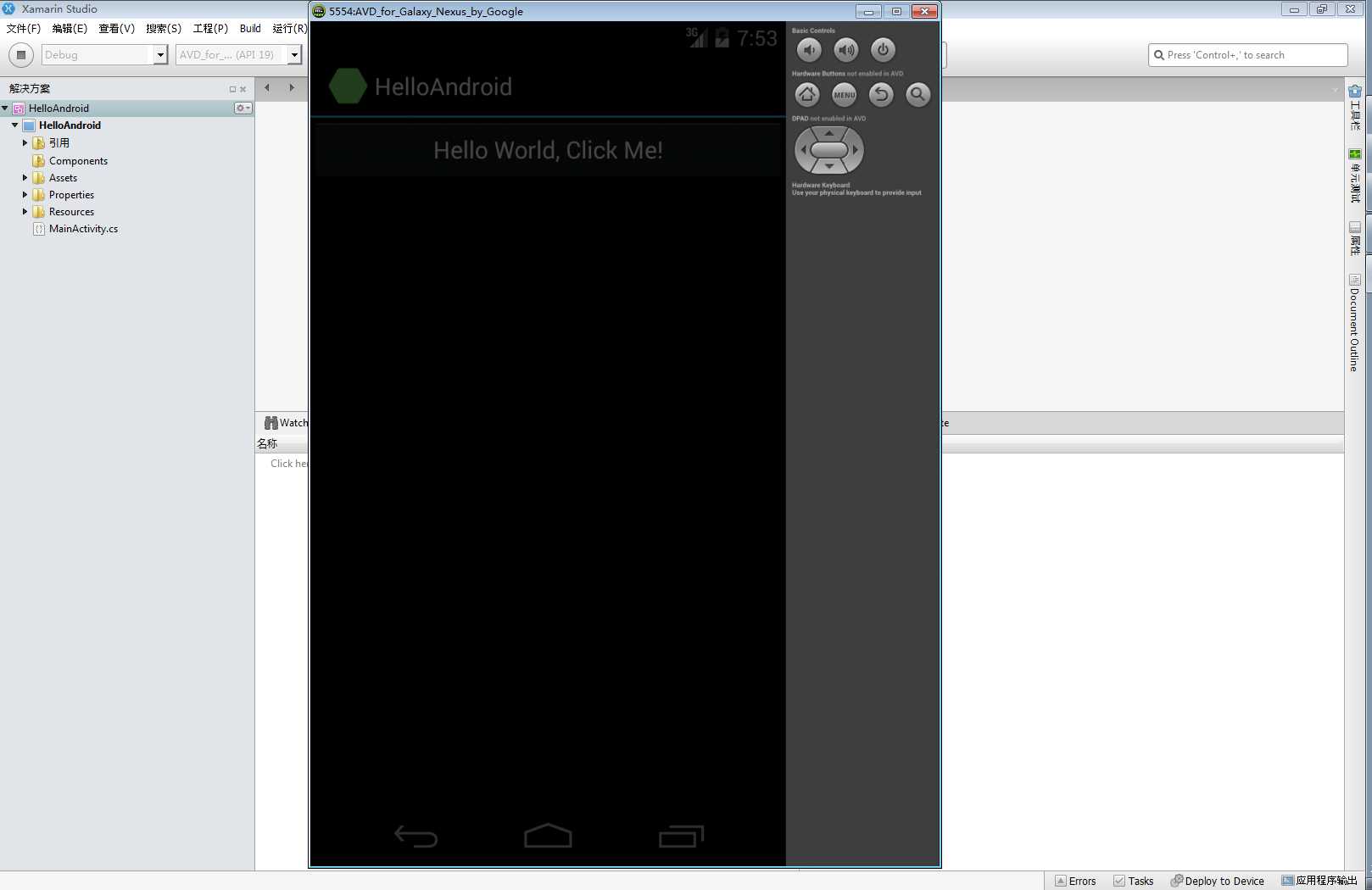The width and height of the screenshot is (1372, 890).
Task: Click the emulator volume down button
Action: pos(809,50)
